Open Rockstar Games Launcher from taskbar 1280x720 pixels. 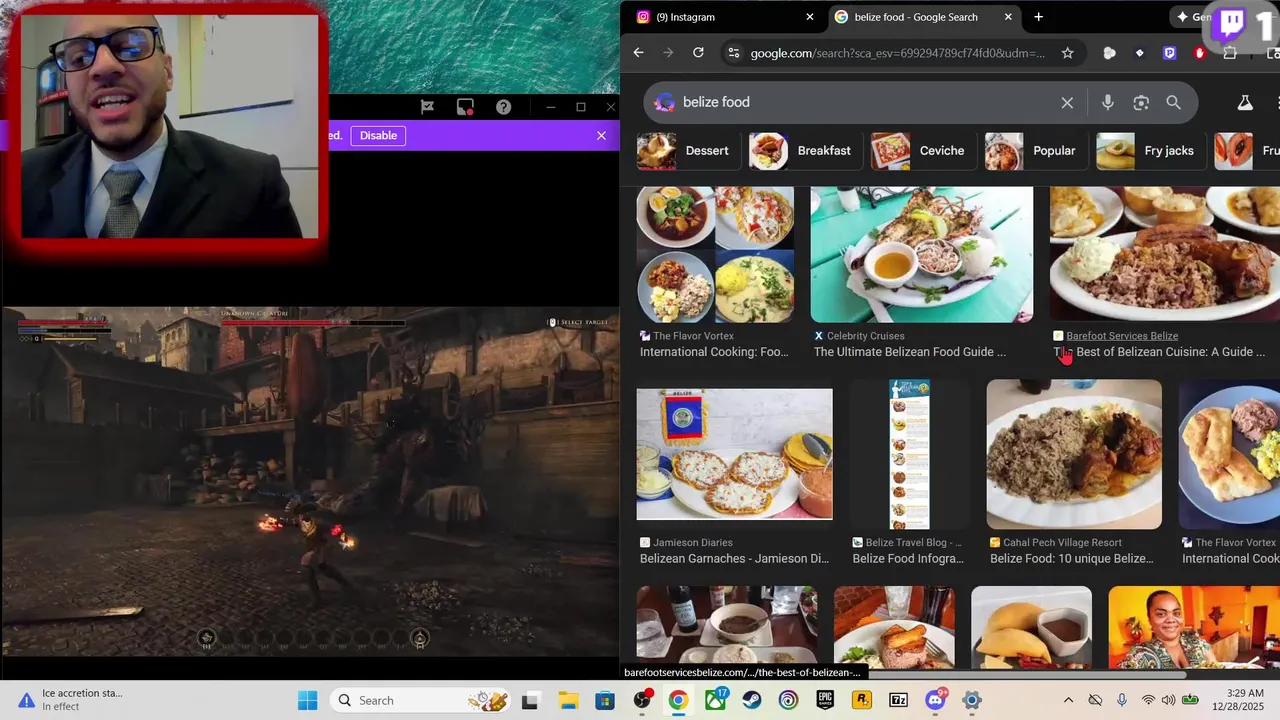point(862,700)
